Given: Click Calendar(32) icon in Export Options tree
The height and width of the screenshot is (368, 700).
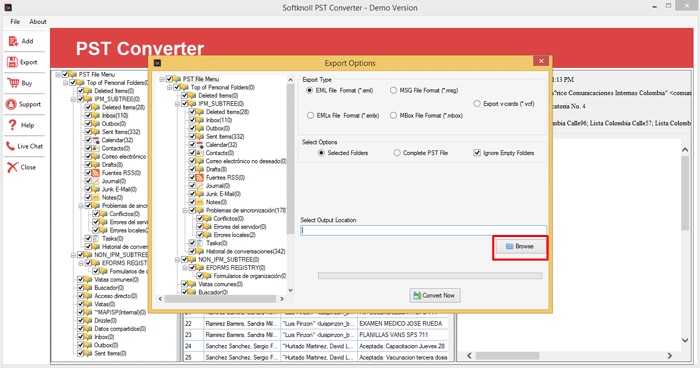Looking at the screenshot, I should pyautogui.click(x=200, y=145).
